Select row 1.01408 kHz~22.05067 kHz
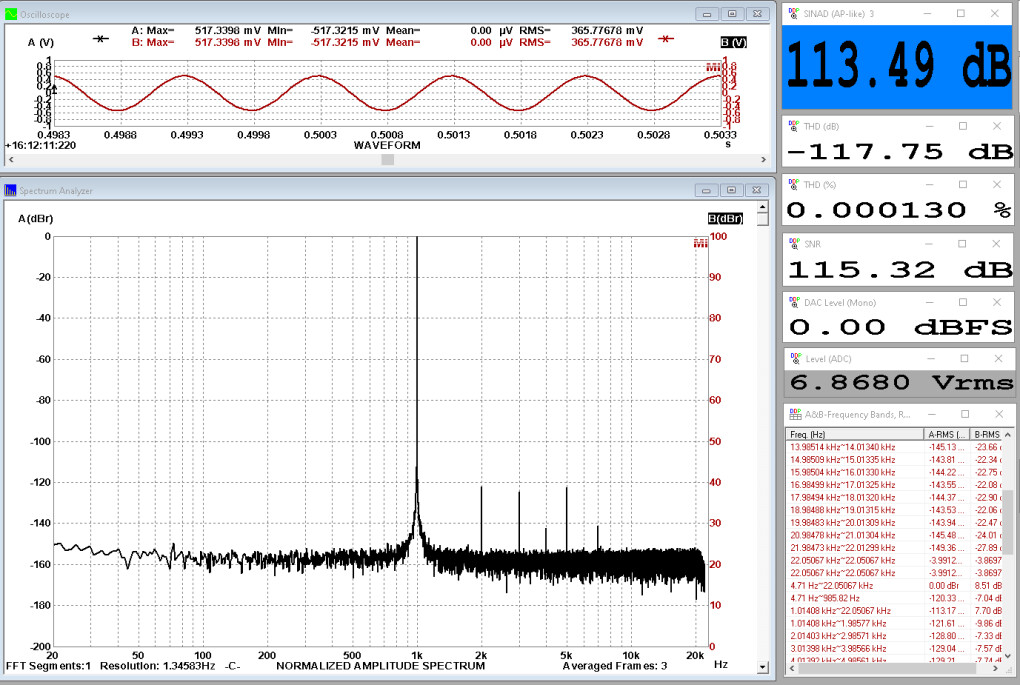Viewport: 1020px width, 685px height. (x=894, y=611)
